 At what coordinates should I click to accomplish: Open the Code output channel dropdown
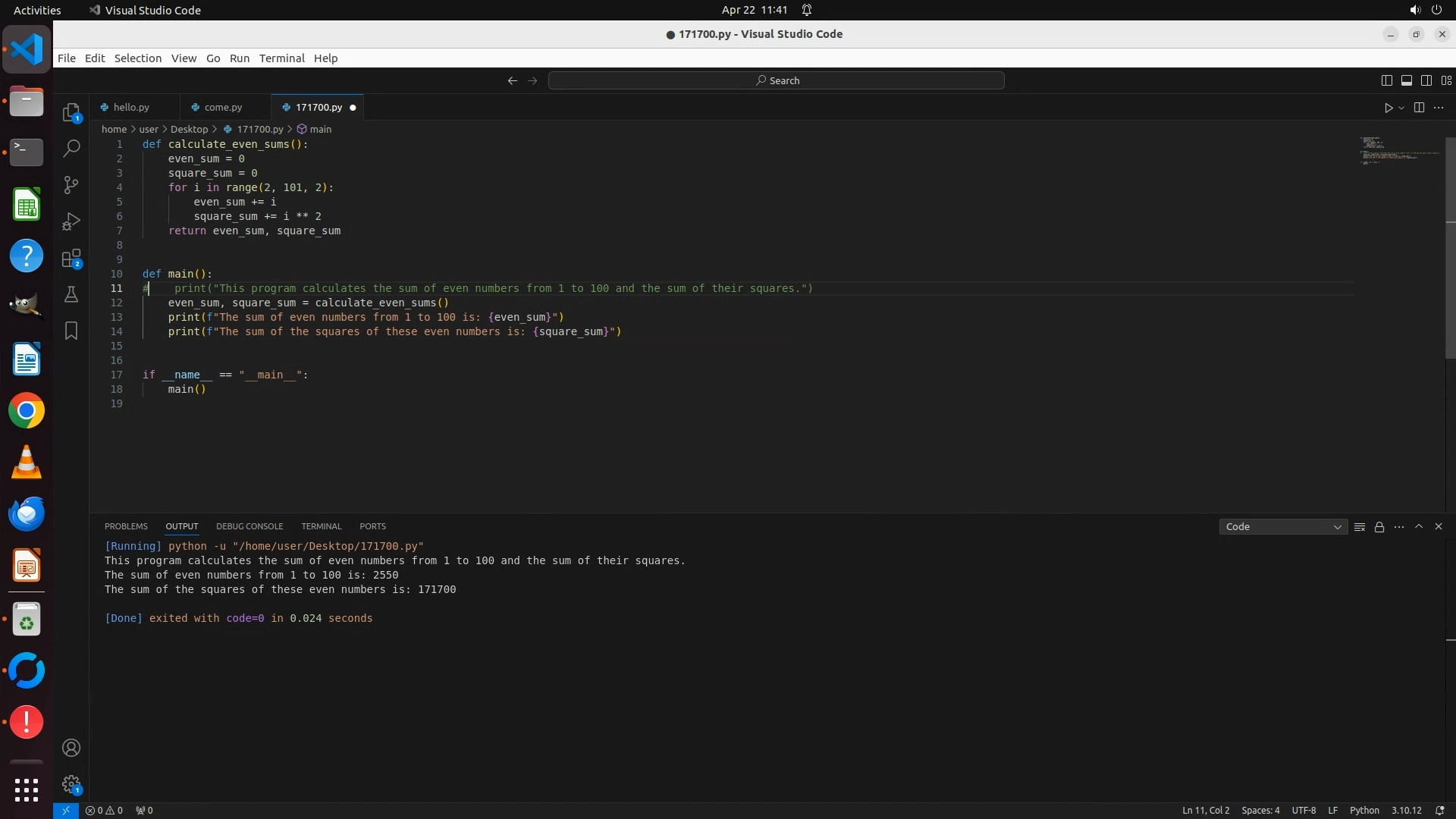point(1282,527)
